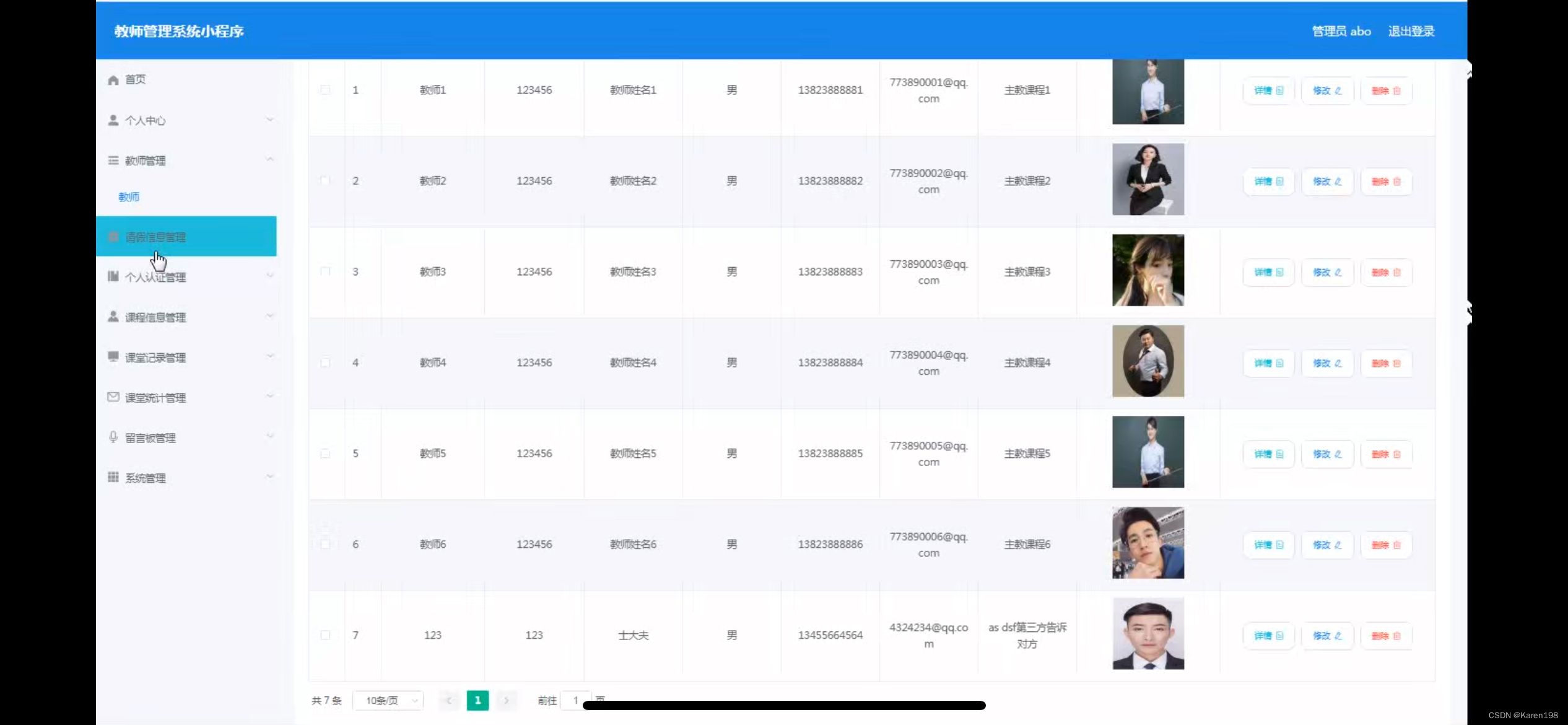
Task: Click phone number 13455664564
Action: click(830, 635)
